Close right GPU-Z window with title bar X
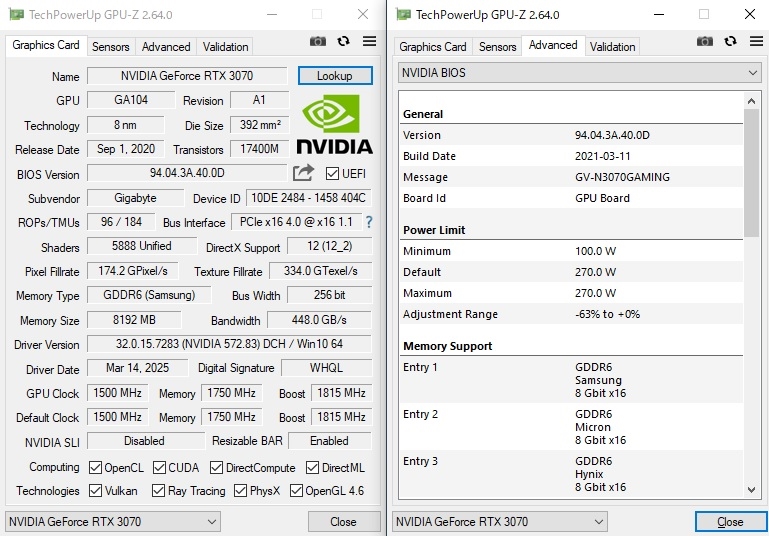This screenshot has height=536, width=769. click(x=750, y=14)
